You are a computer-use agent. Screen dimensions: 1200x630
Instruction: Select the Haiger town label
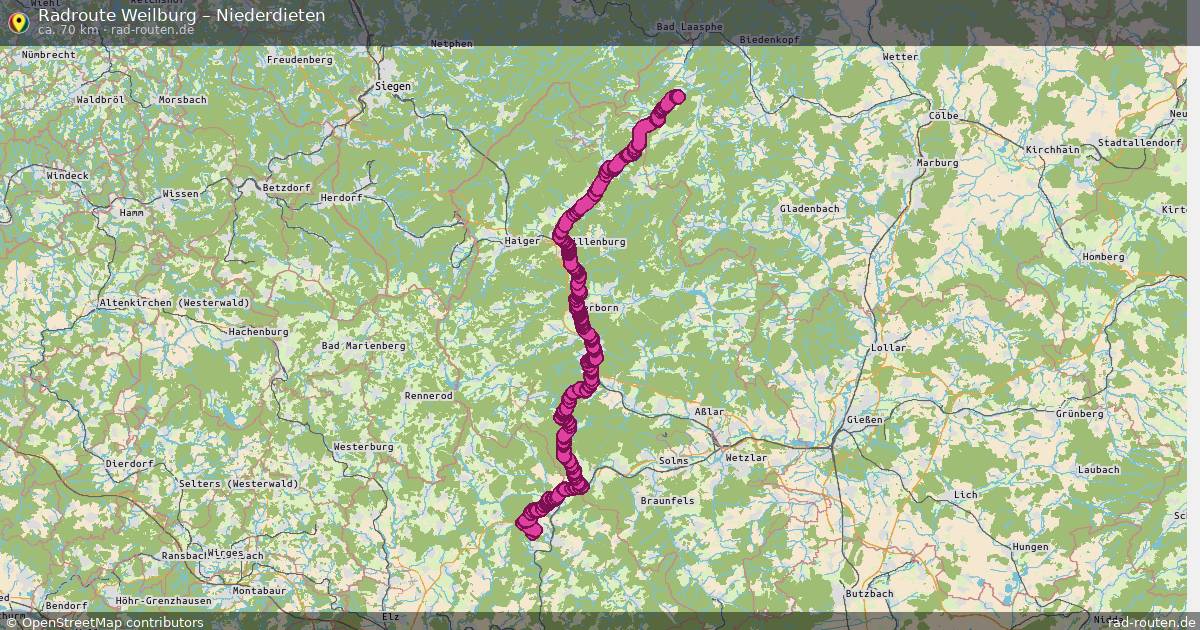[x=522, y=241]
